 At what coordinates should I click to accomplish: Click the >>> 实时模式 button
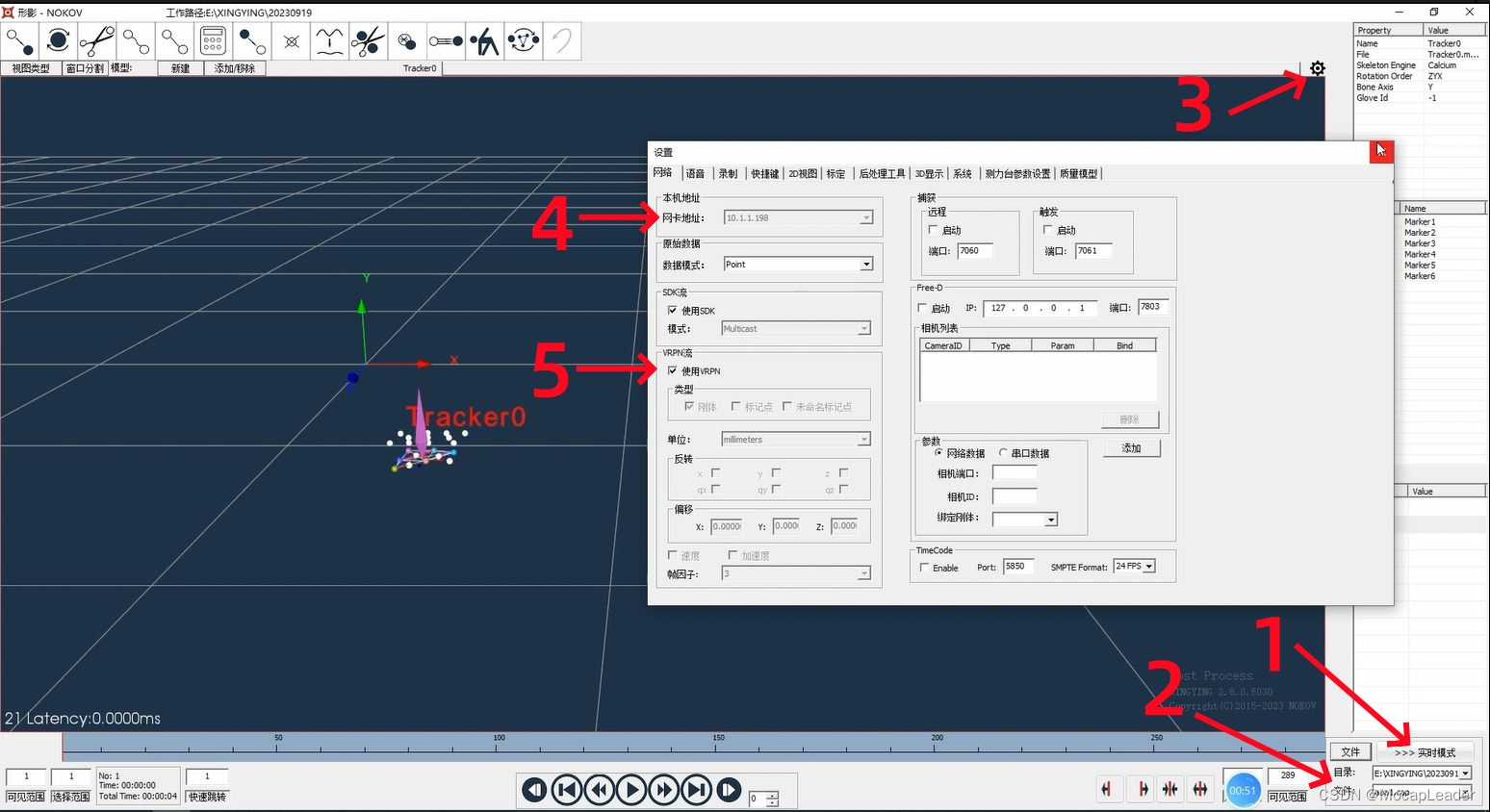click(x=1426, y=752)
